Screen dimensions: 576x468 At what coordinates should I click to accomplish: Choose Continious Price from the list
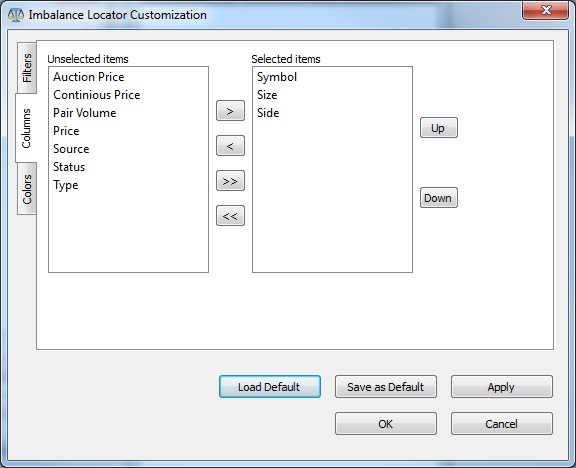tap(97, 95)
